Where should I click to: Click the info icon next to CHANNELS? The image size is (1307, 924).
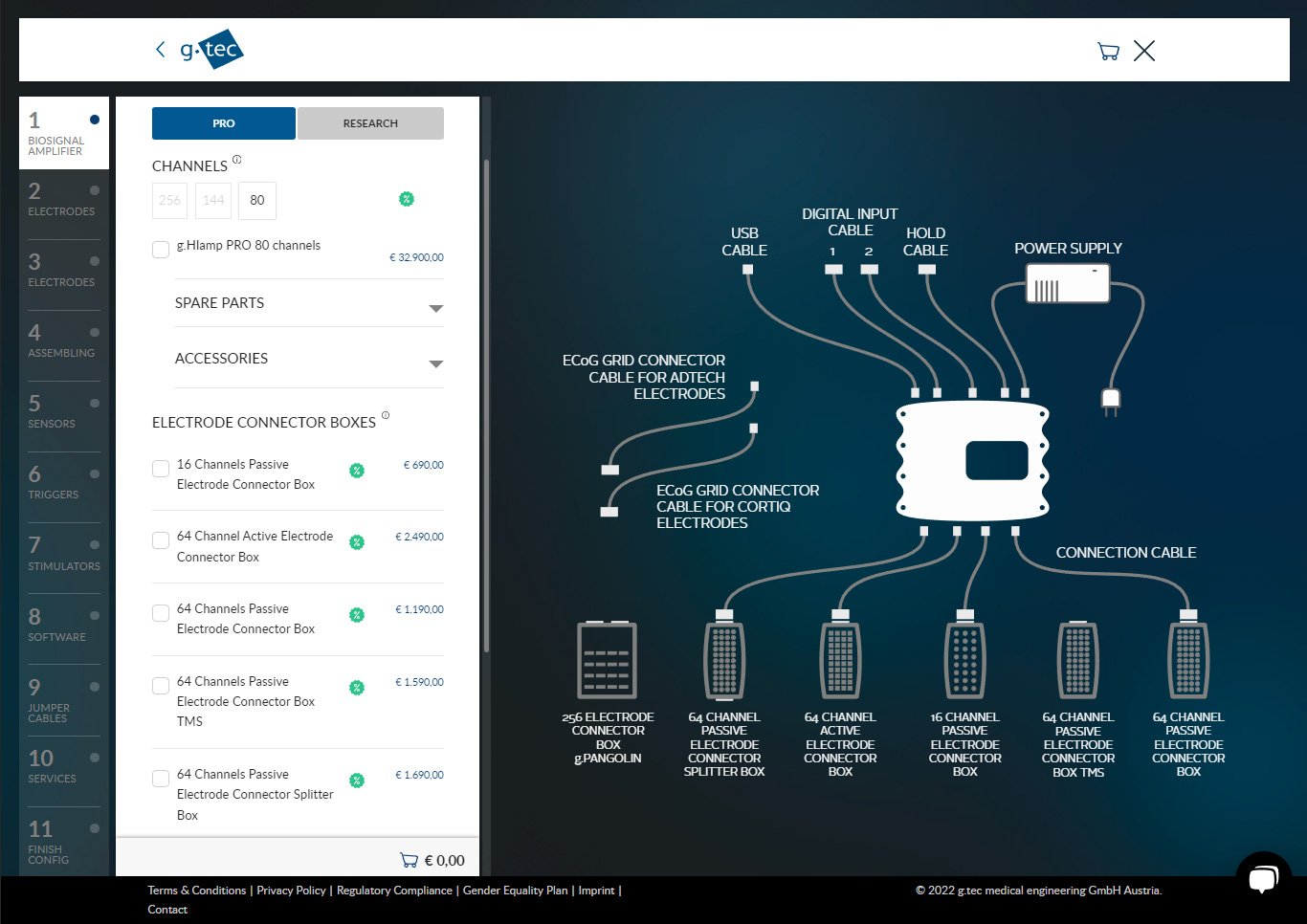tap(237, 160)
